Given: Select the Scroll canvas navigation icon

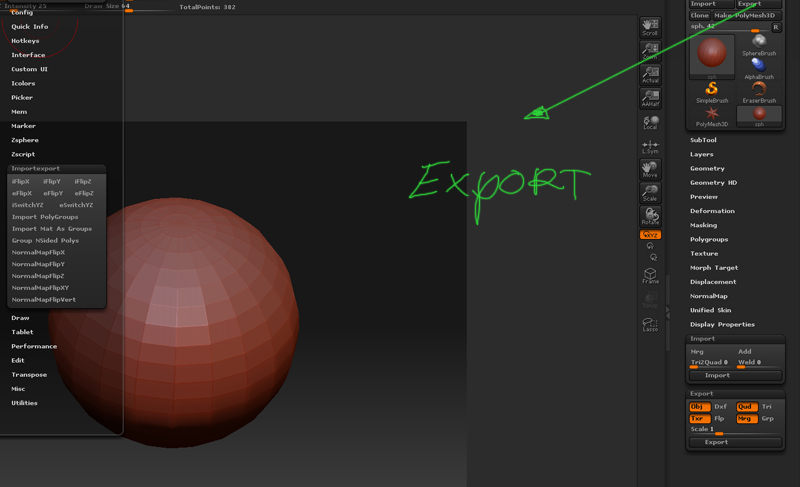Looking at the screenshot, I should tap(650, 27).
